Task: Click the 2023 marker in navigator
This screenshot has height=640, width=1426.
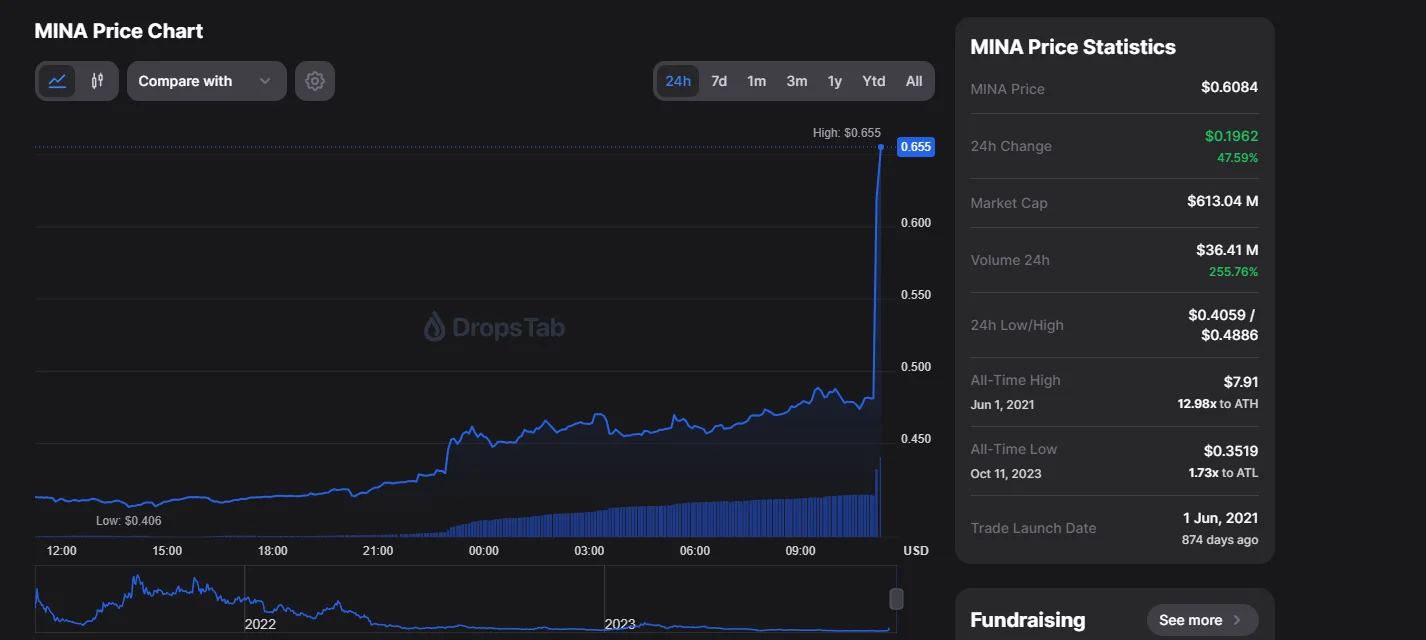Action: [620, 624]
